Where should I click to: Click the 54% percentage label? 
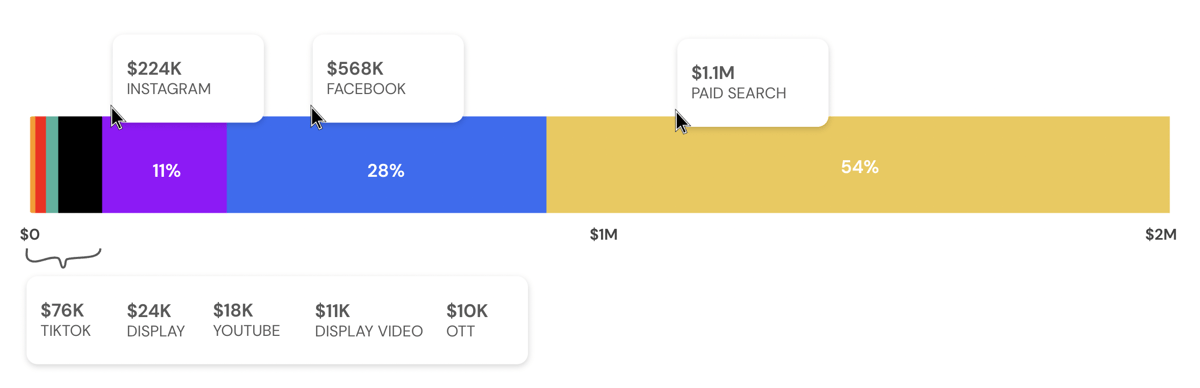point(860,167)
